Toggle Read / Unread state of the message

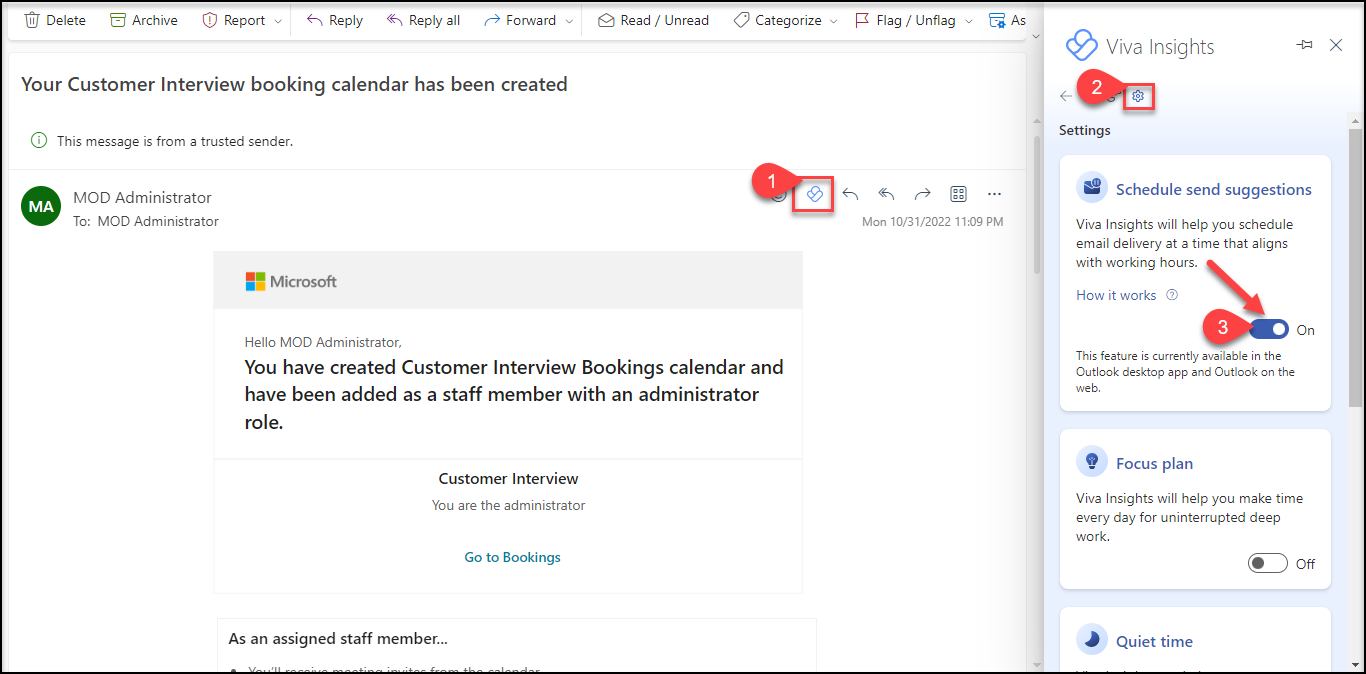pos(652,19)
